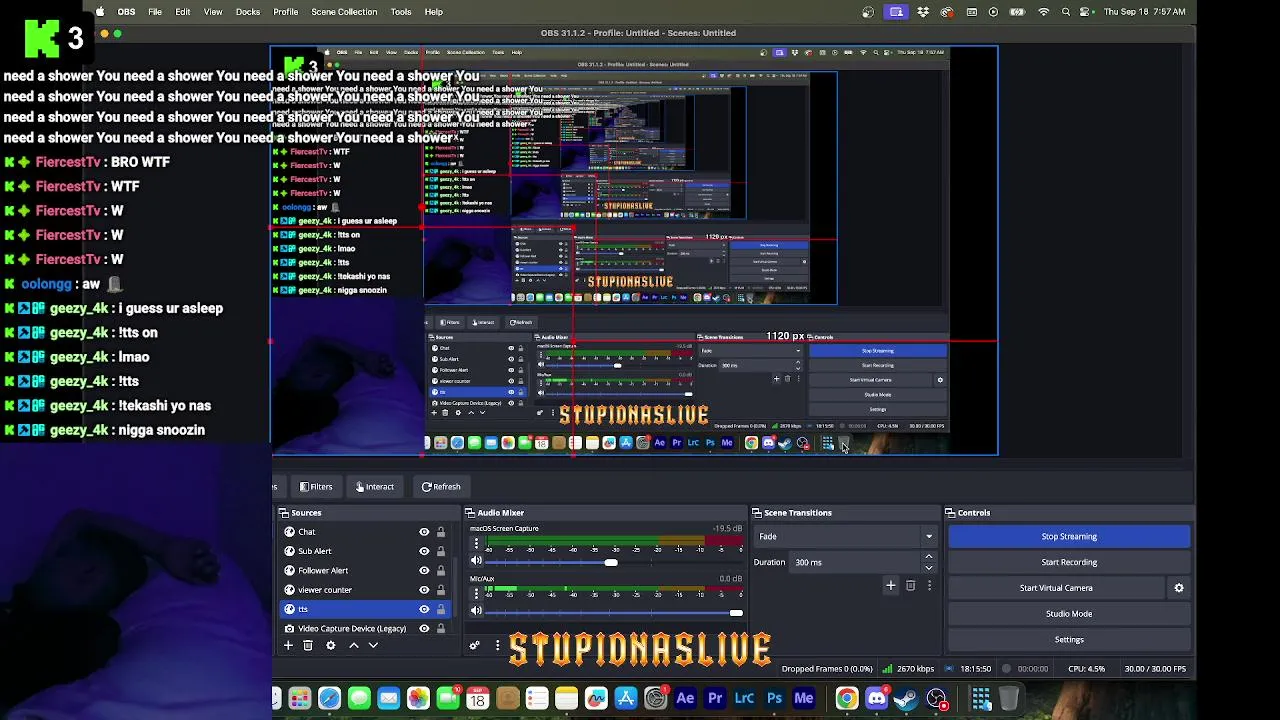The width and height of the screenshot is (1280, 720).
Task: Launch Media Encoder from the dock
Action: [804, 699]
